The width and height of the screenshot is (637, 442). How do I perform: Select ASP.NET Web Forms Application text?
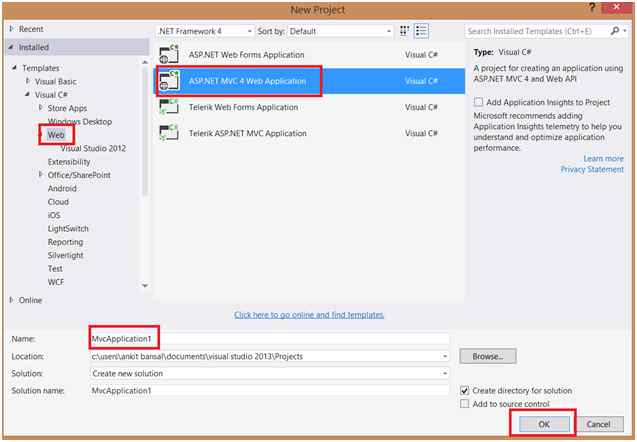pyautogui.click(x=247, y=54)
